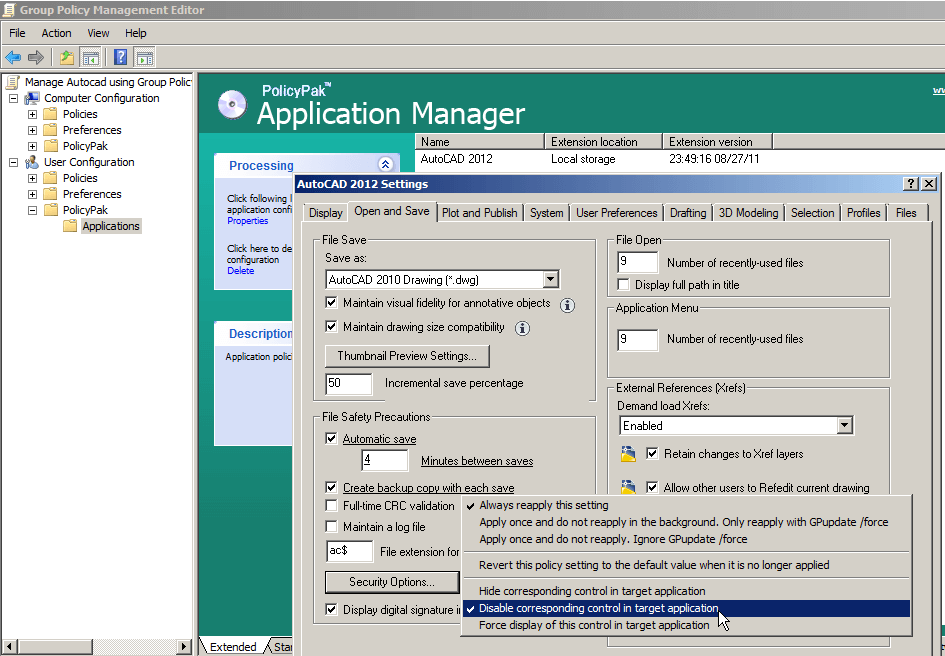Image resolution: width=945 pixels, height=656 pixels.
Task: Click Incremental save percentage field
Action: pos(348,383)
